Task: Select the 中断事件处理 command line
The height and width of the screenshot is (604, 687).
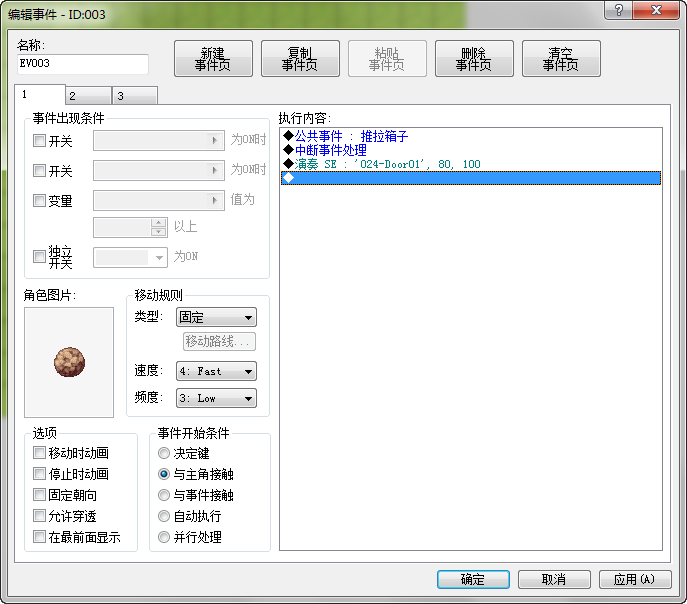Action: 471,150
